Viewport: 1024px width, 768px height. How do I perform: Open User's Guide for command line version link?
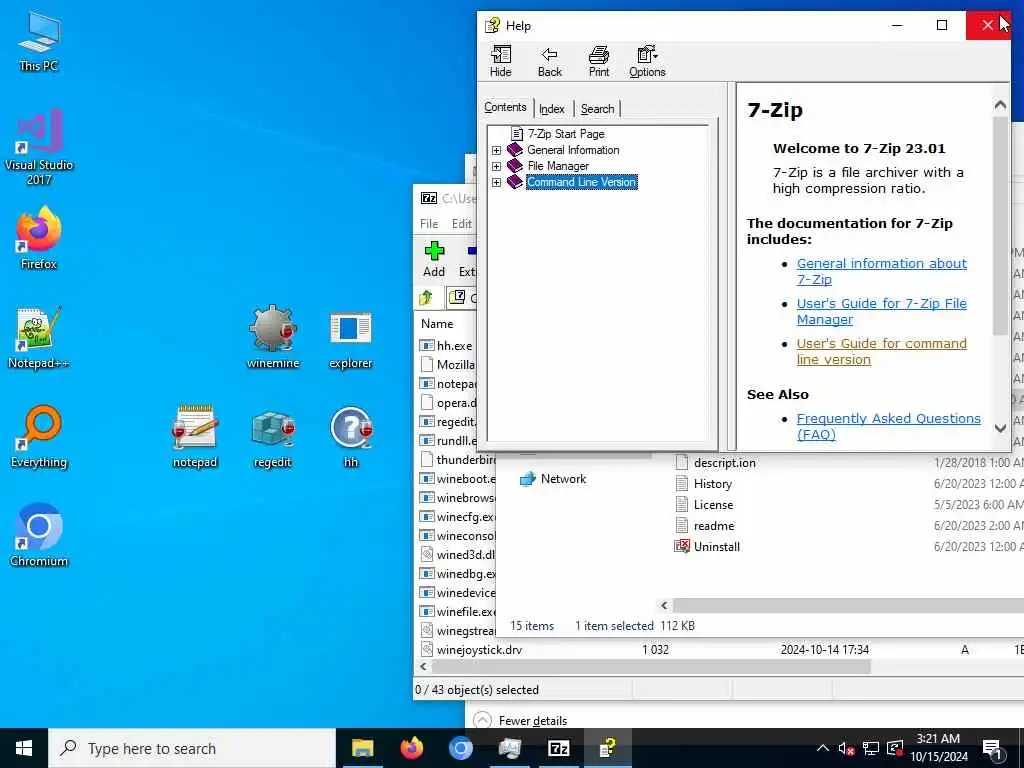click(881, 351)
